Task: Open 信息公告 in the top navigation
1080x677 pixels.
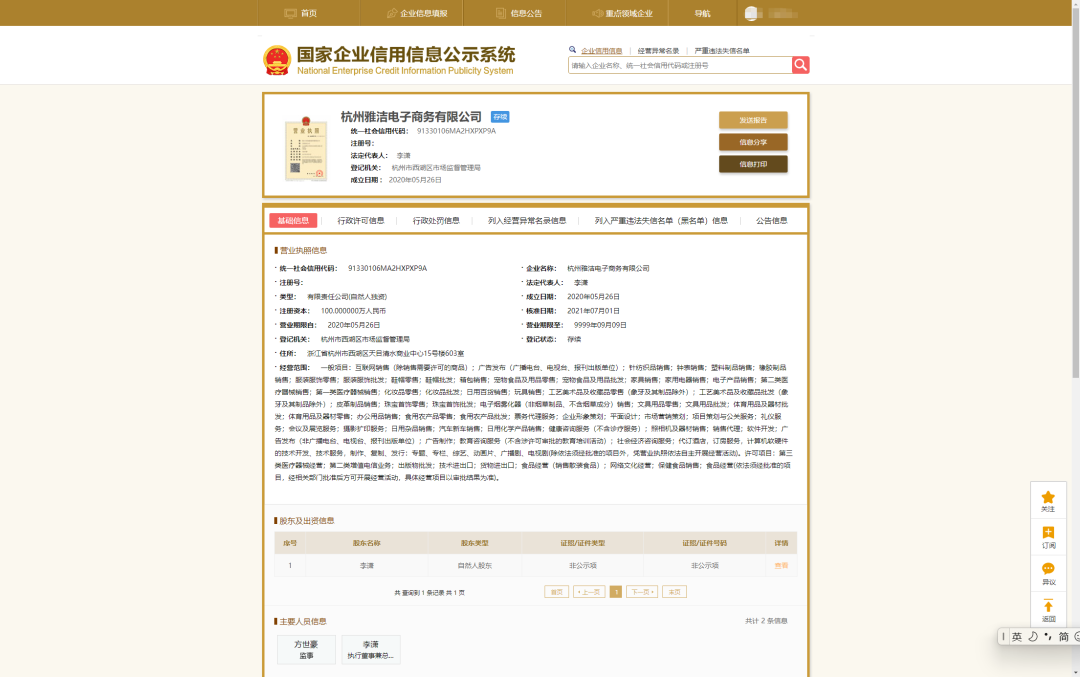Action: point(519,13)
